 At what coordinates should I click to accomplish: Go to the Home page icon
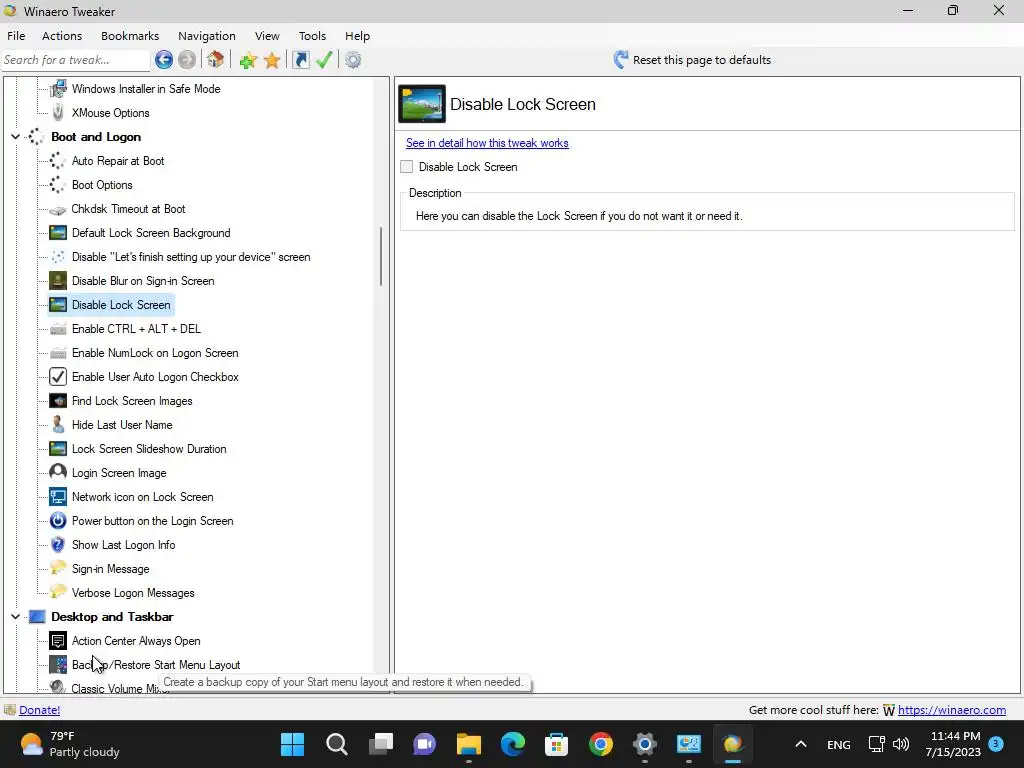pos(216,60)
